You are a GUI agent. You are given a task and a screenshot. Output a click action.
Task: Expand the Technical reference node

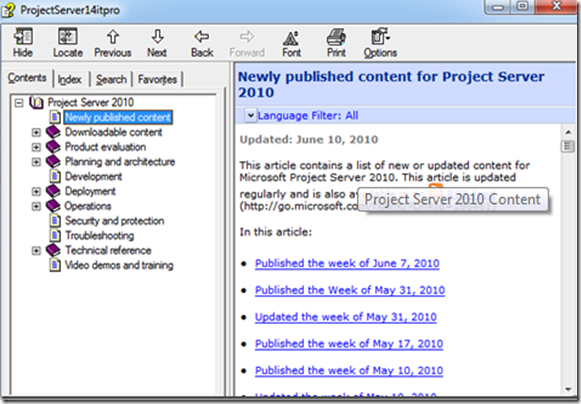pyautogui.click(x=36, y=251)
